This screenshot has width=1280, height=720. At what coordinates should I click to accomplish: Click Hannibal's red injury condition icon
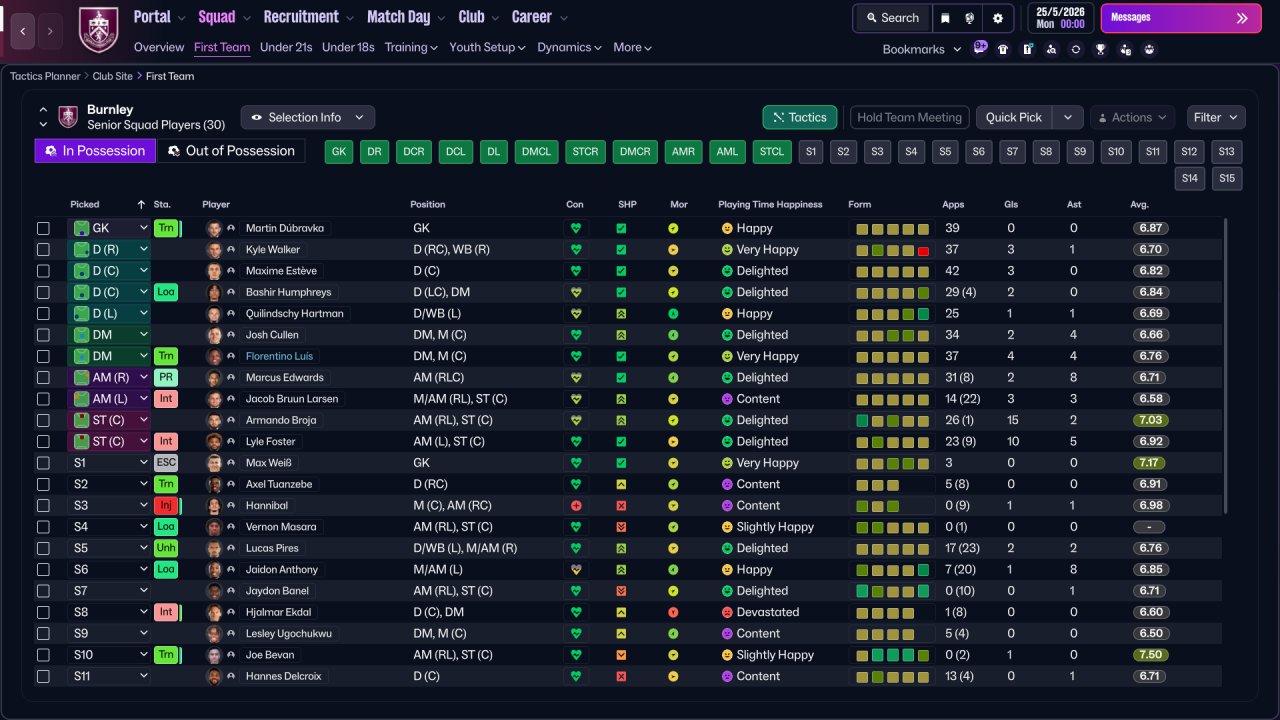click(575, 506)
